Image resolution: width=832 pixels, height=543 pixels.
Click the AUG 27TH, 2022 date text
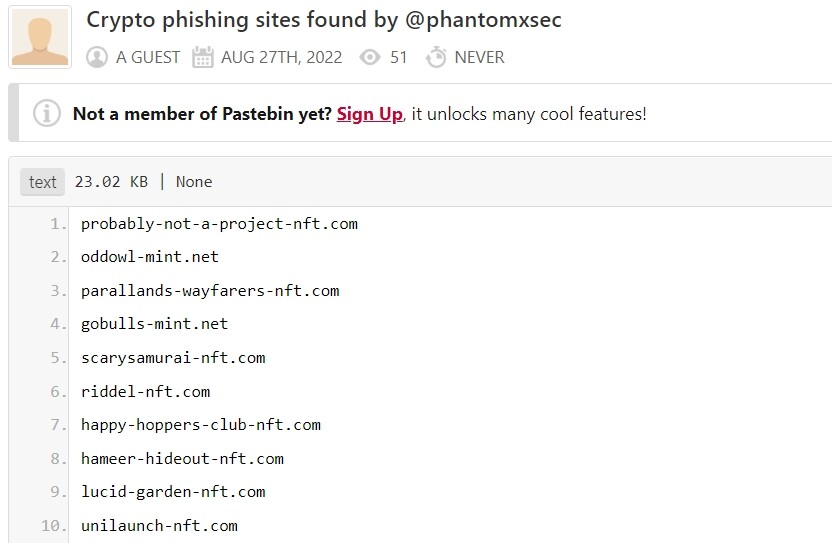click(282, 58)
